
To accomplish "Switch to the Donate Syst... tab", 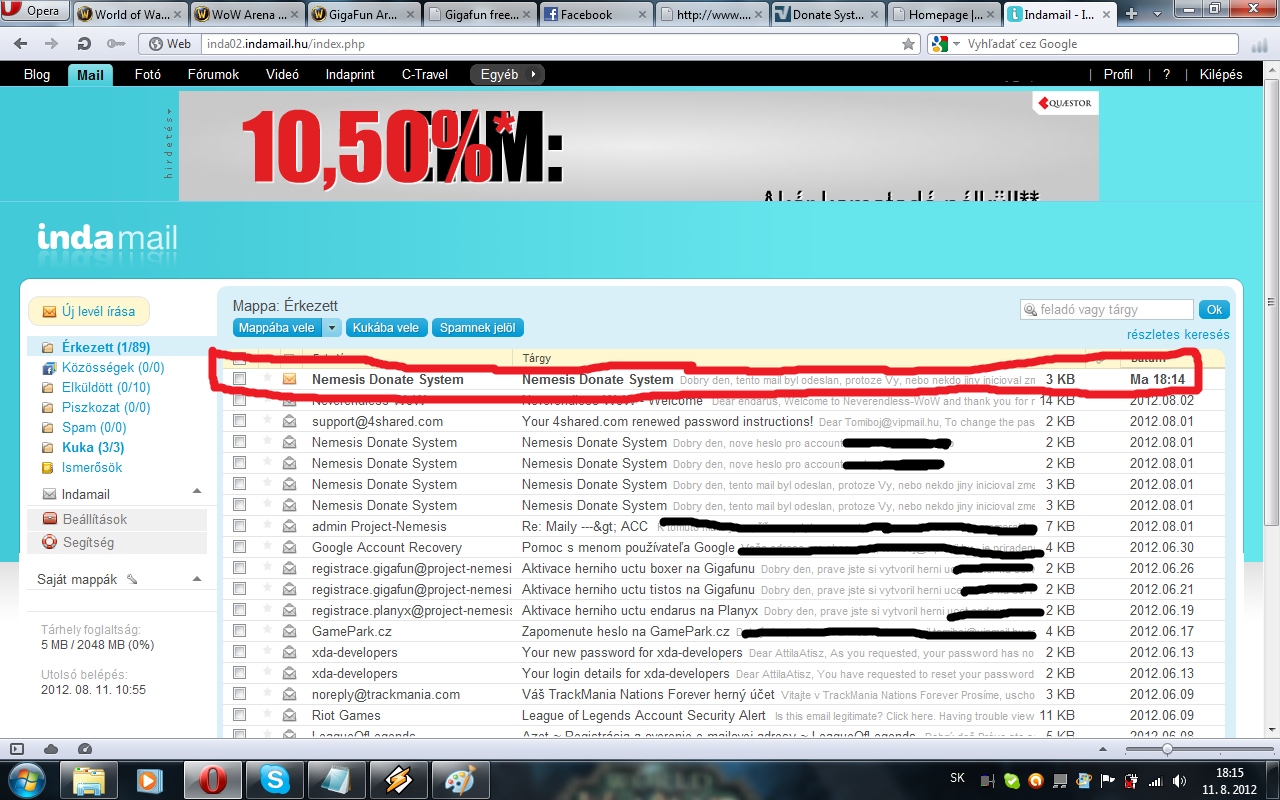I will [x=827, y=14].
